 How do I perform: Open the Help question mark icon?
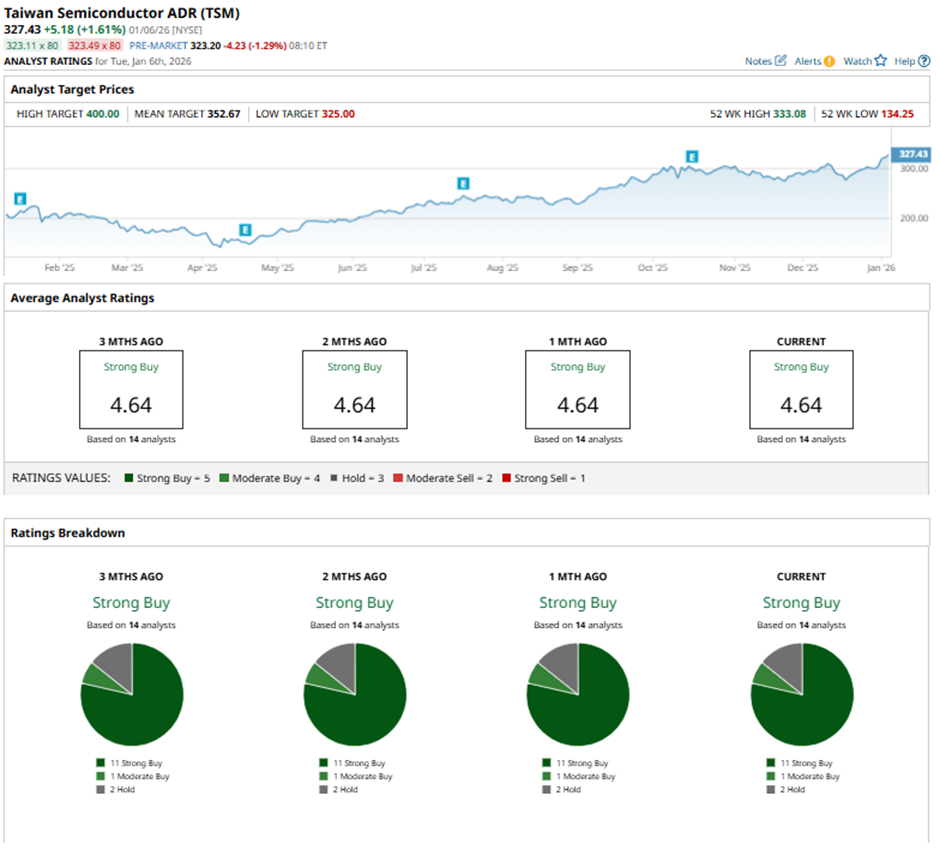pyautogui.click(x=924, y=61)
